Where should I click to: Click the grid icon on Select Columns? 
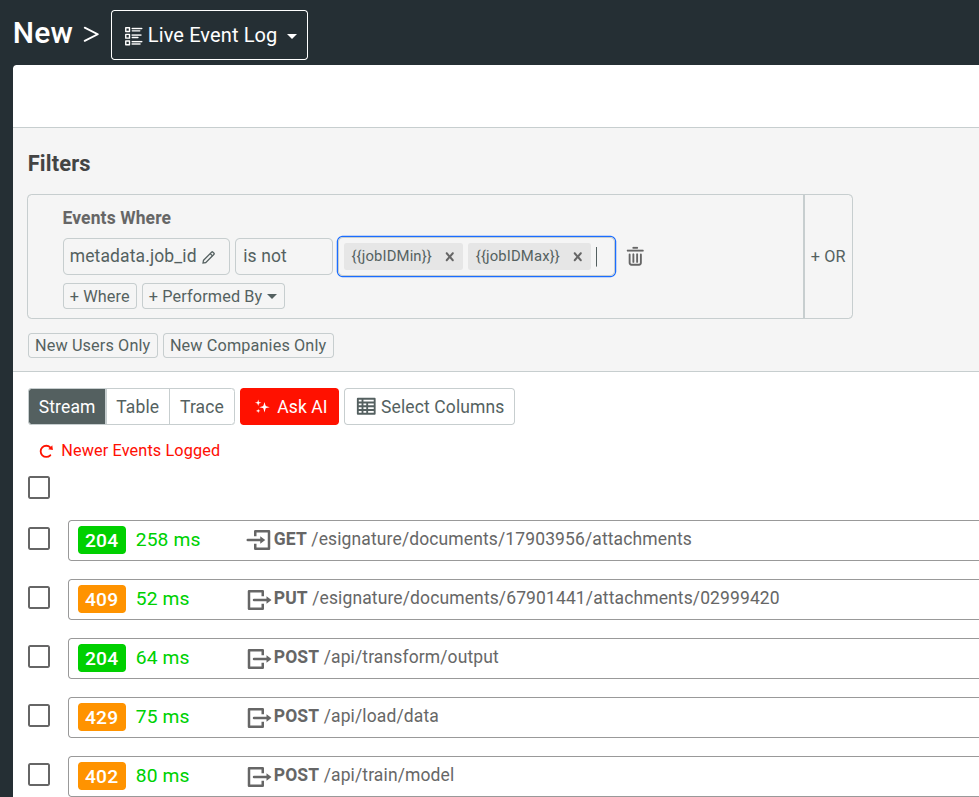tap(364, 406)
